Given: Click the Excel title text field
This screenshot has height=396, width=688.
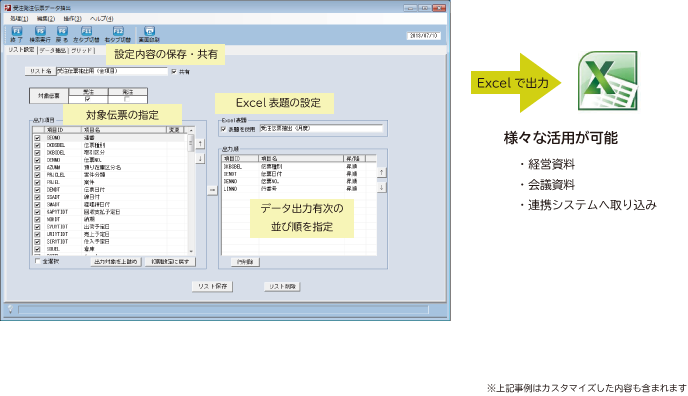Looking at the screenshot, I should [321, 128].
